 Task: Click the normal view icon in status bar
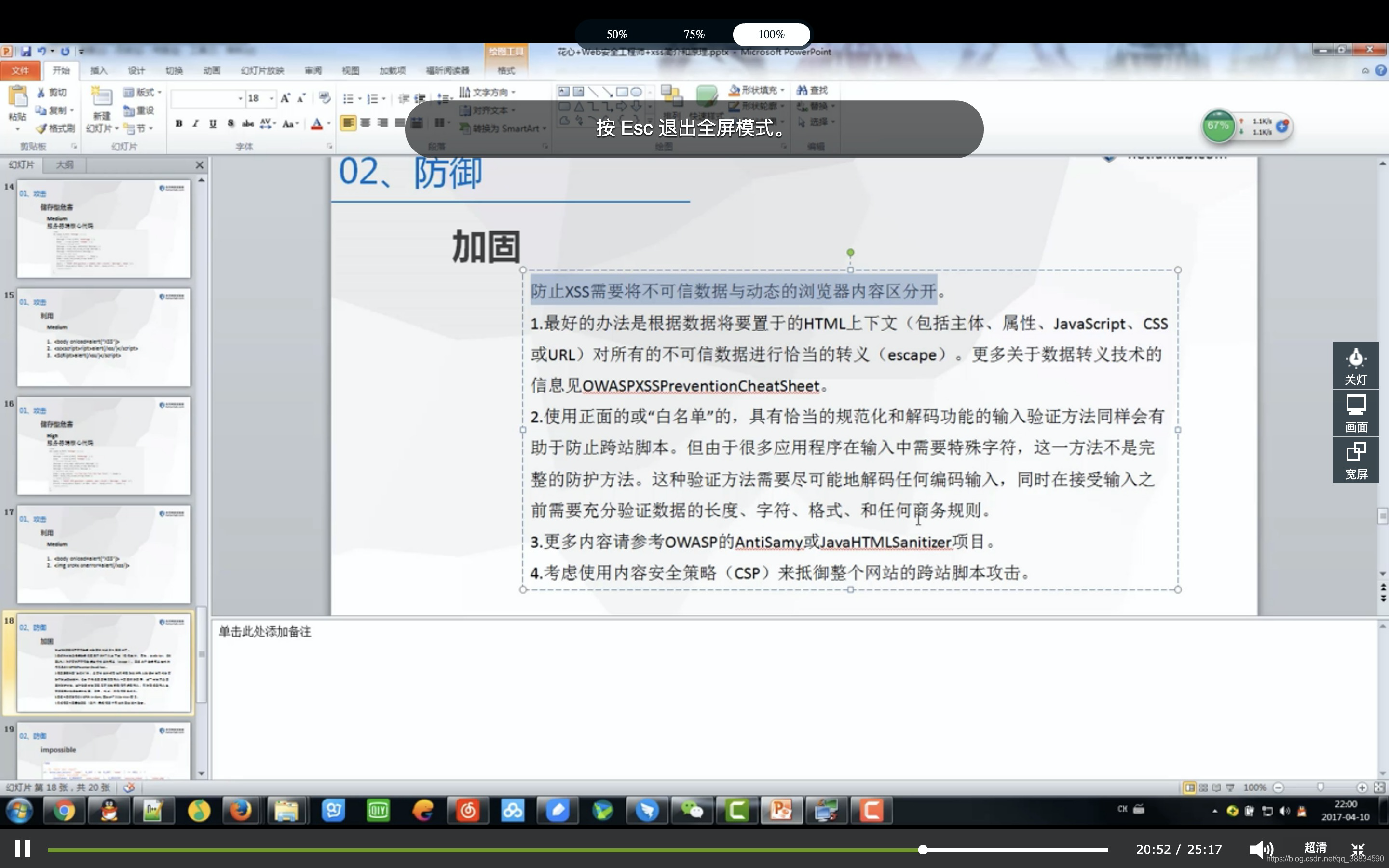point(1189,787)
